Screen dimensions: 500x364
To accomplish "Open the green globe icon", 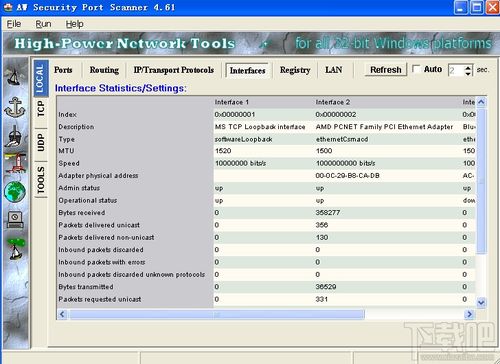I will (x=15, y=192).
